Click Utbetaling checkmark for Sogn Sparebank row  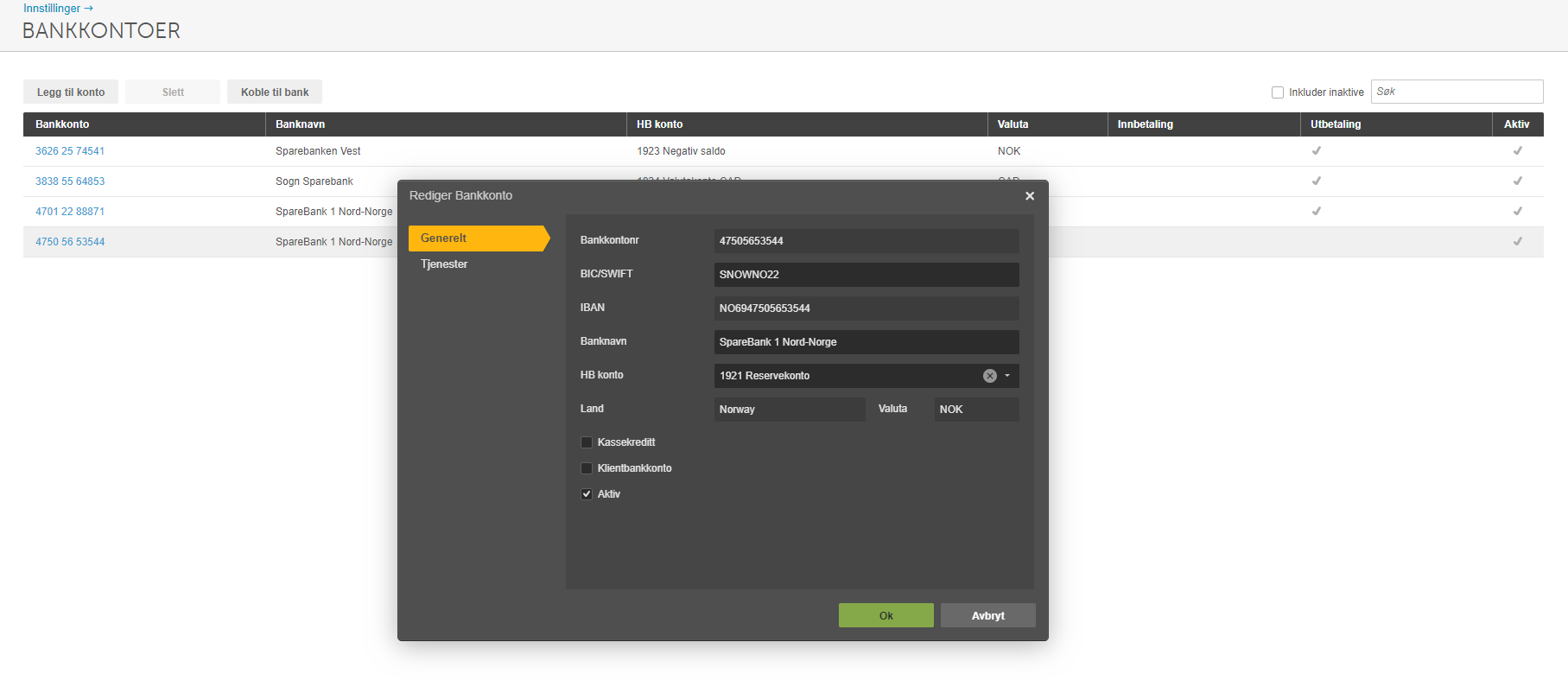(x=1317, y=181)
